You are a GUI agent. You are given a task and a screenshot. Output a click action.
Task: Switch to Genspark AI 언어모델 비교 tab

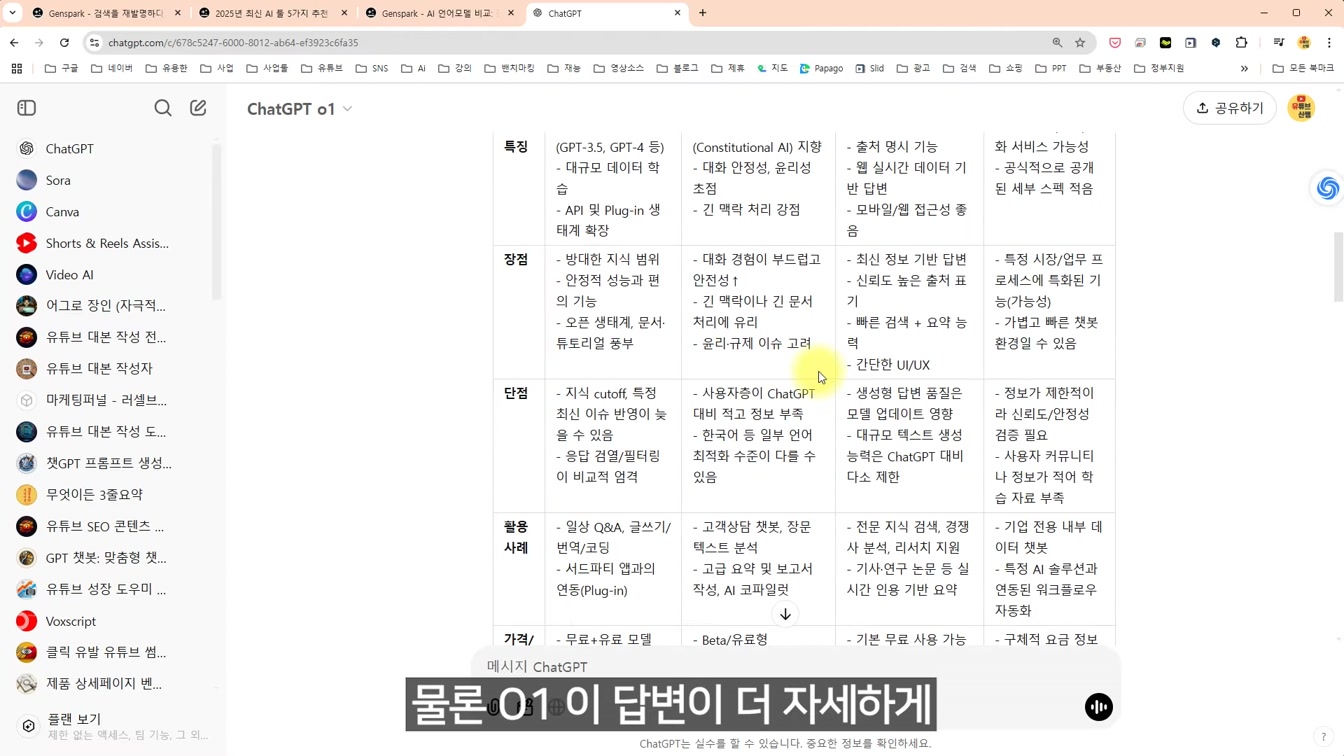click(439, 13)
